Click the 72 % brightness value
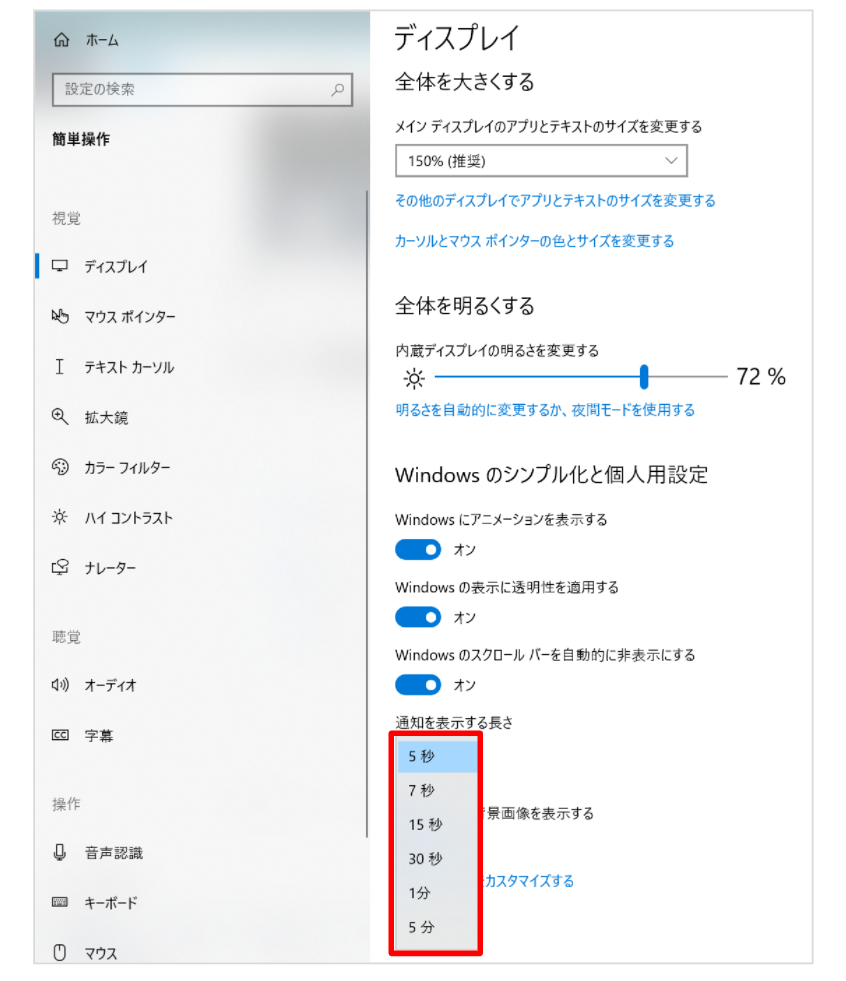The image size is (846, 981). point(761,377)
